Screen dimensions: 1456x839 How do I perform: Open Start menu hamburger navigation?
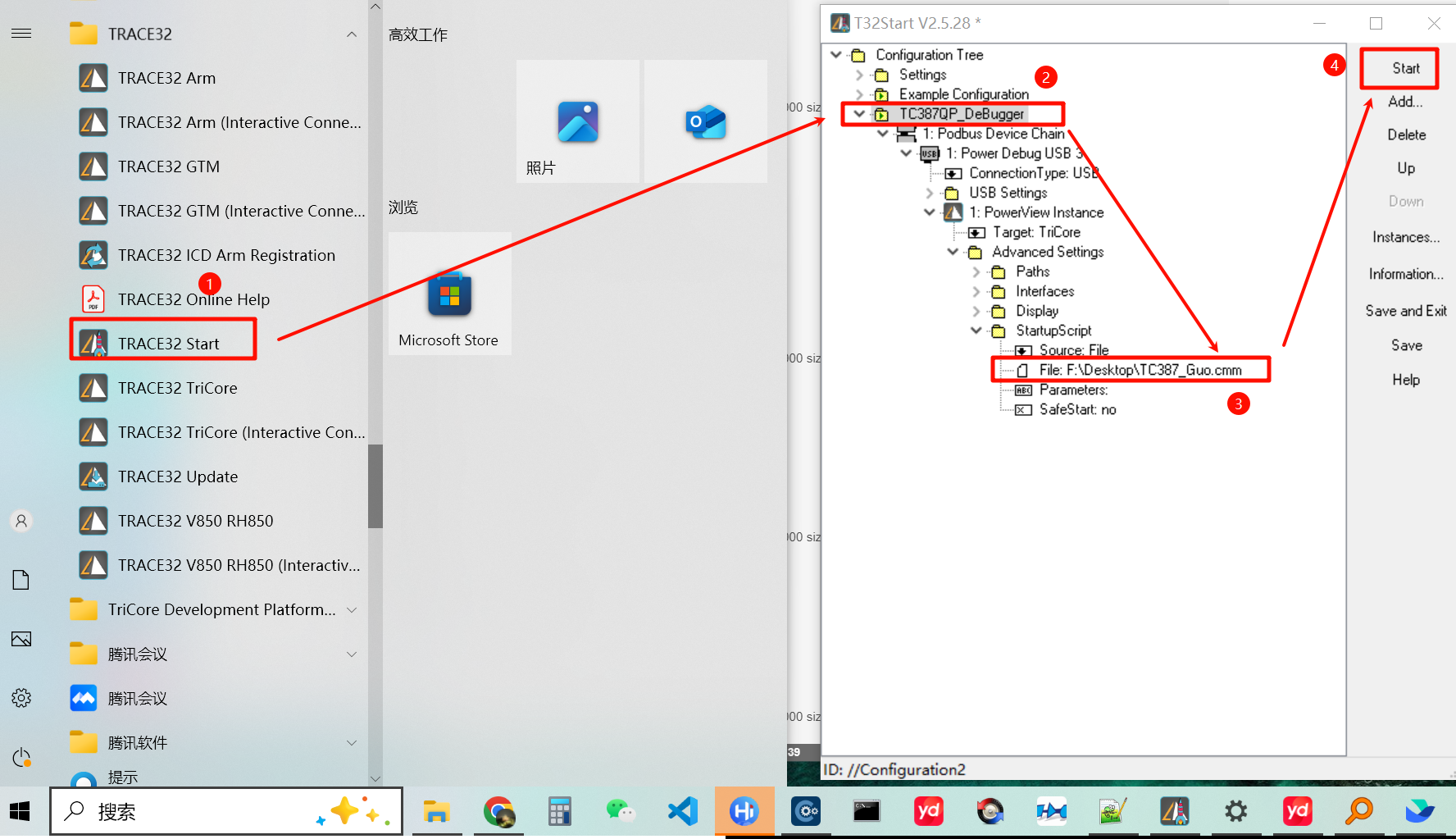coord(21,34)
